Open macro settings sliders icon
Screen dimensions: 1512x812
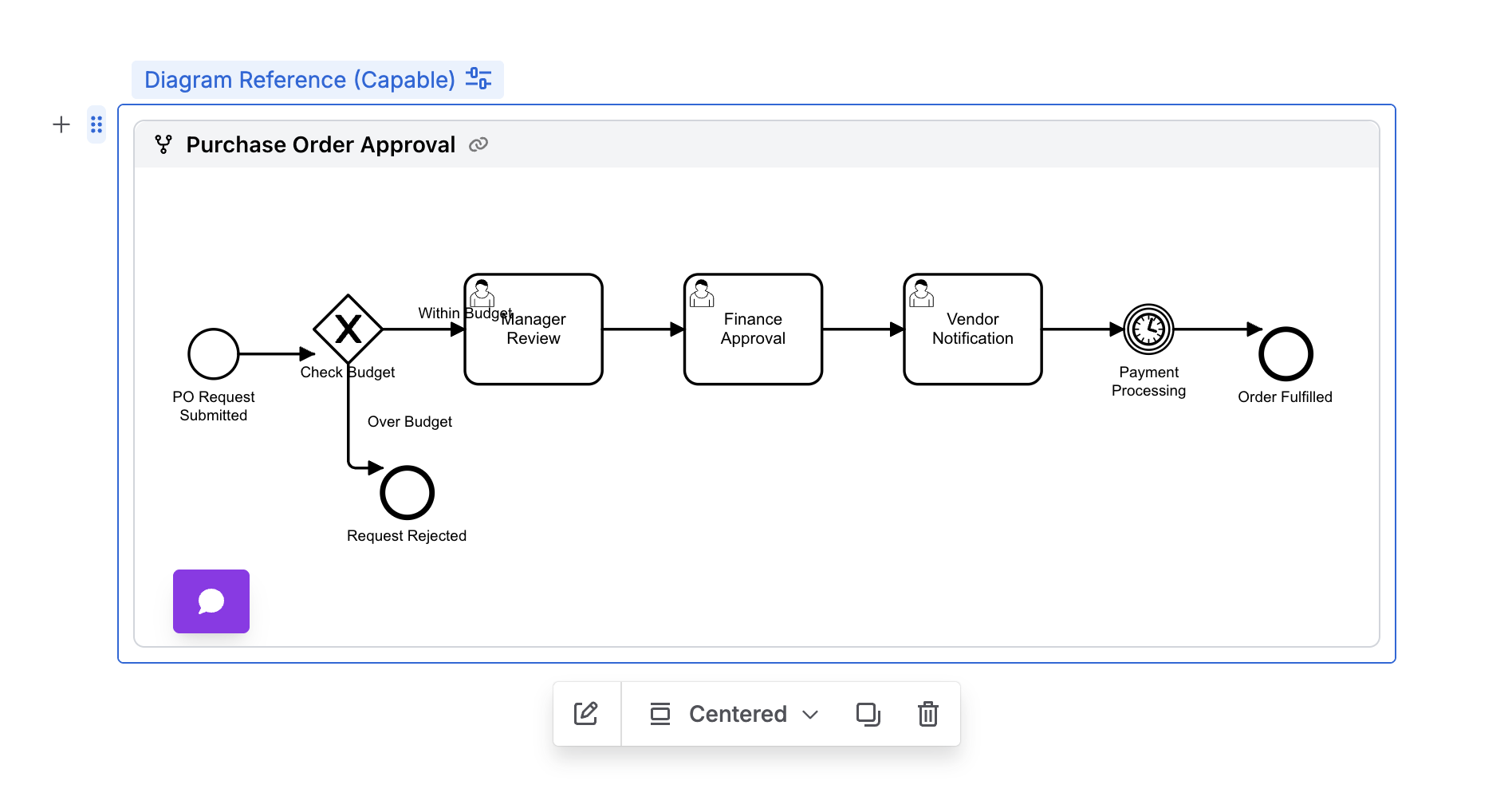(x=478, y=79)
